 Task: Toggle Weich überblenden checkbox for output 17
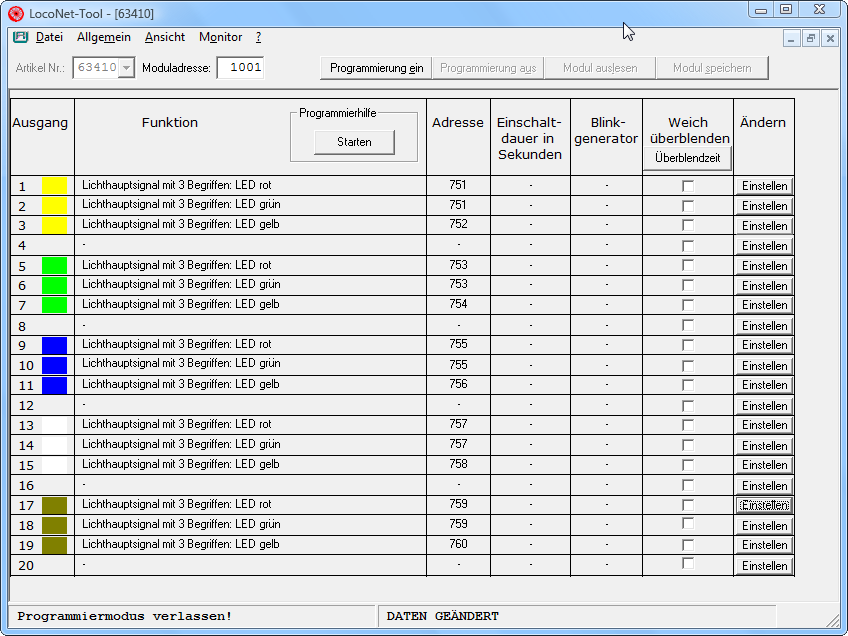pyautogui.click(x=688, y=505)
